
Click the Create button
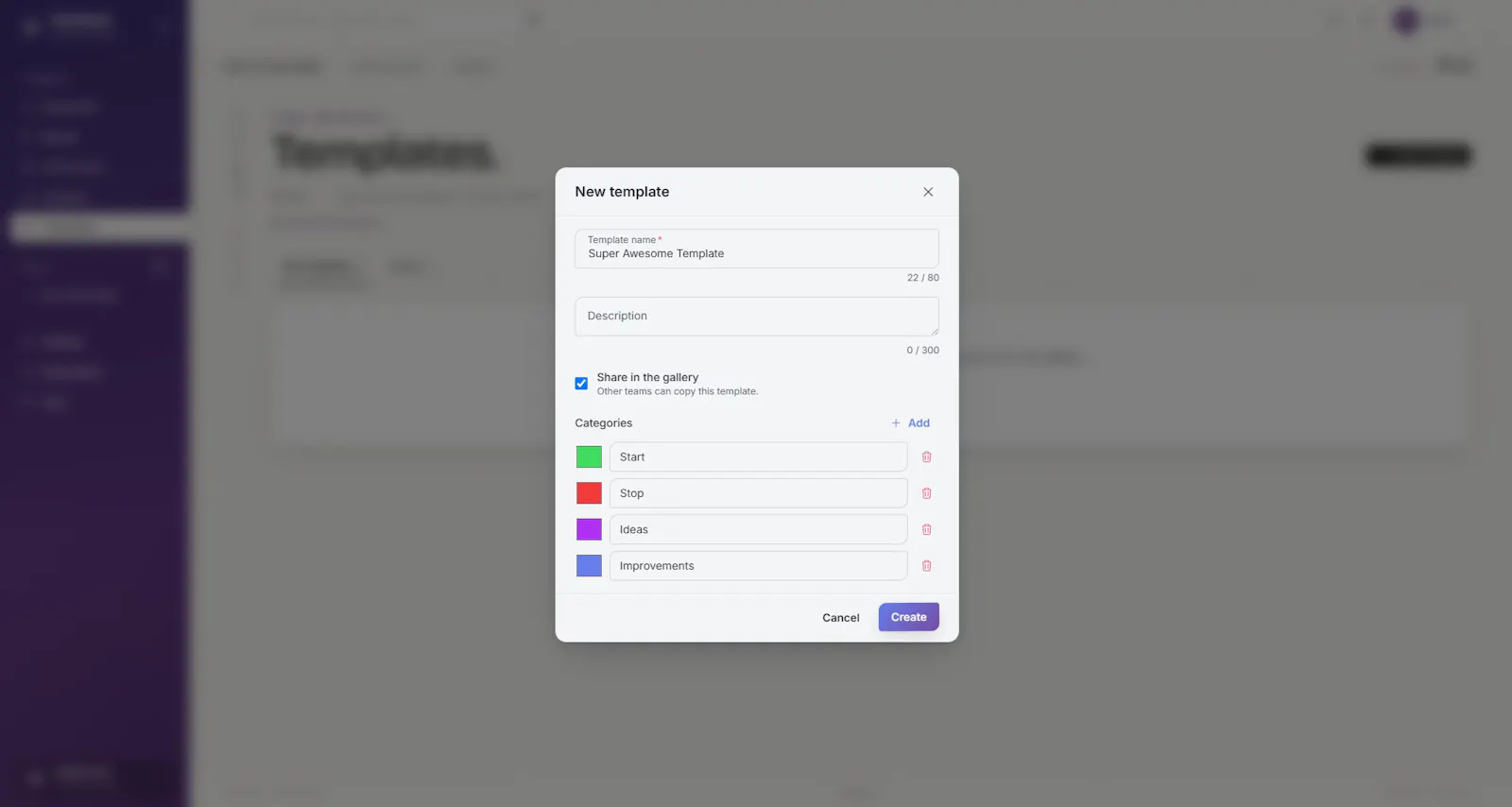(x=908, y=617)
